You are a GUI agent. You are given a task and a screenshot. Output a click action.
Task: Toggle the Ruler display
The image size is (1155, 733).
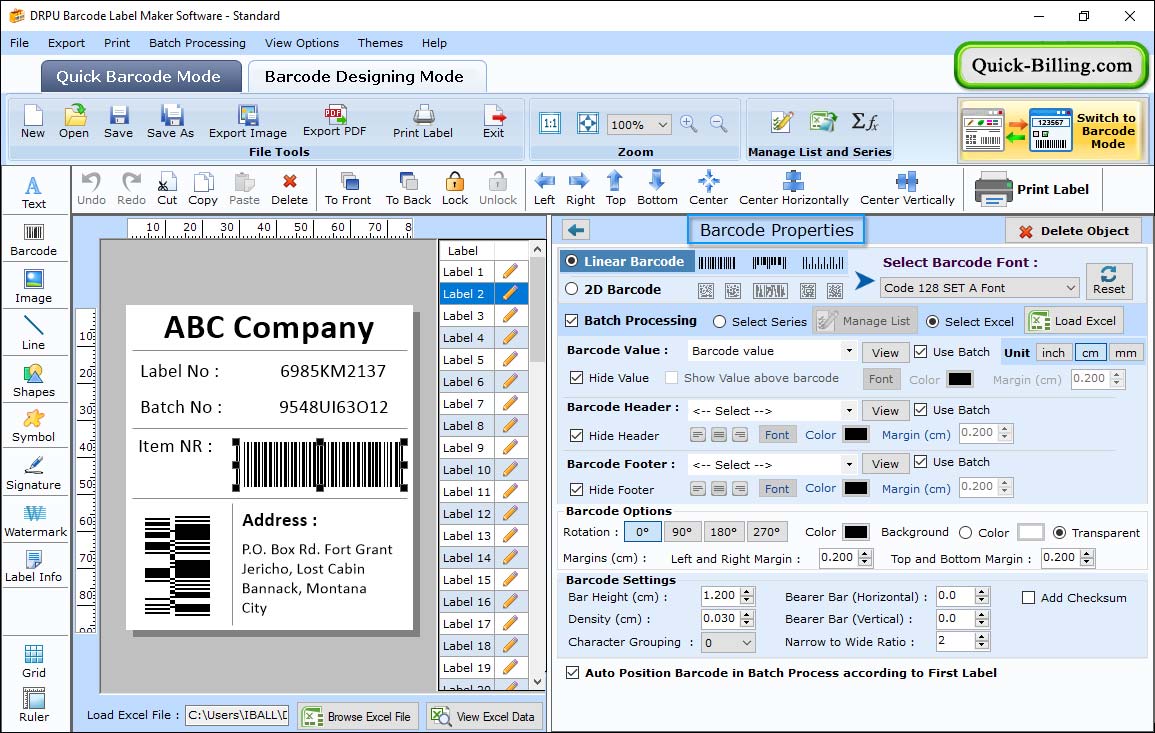(x=34, y=705)
